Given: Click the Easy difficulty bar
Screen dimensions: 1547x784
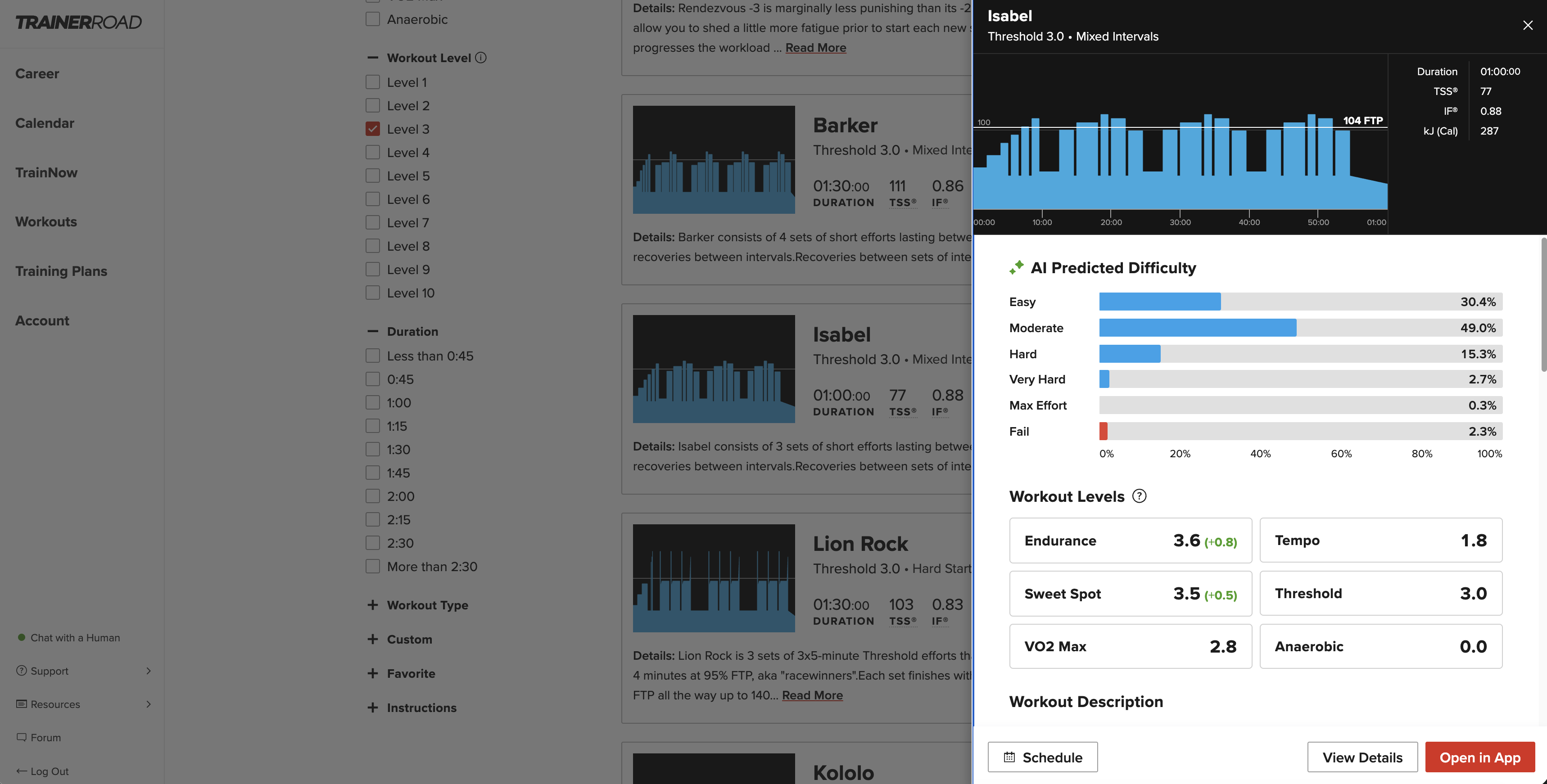Looking at the screenshot, I should click(x=1301, y=302).
